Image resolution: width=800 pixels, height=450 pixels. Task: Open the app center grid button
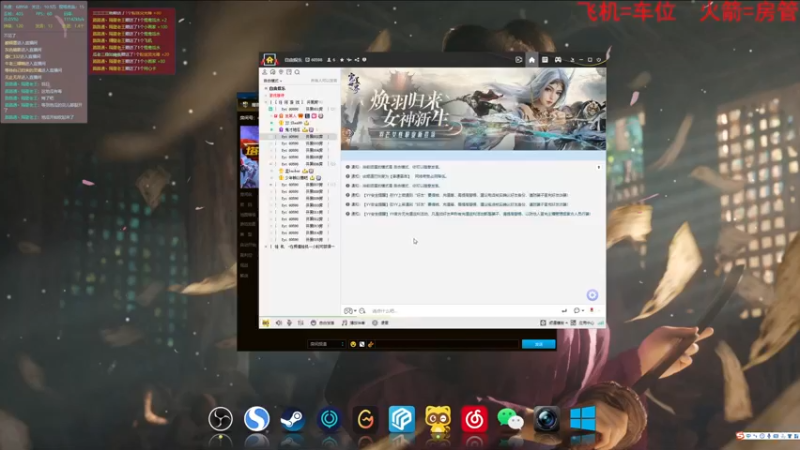click(x=582, y=323)
